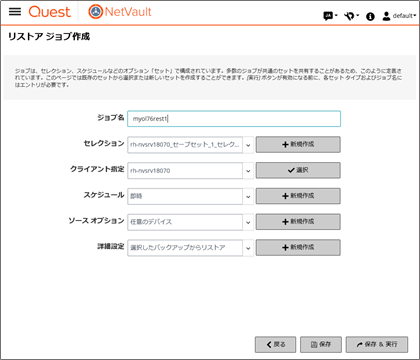Click the ジョブ名 field label
Viewport: 420px width, 360px height.
[x=111, y=117]
